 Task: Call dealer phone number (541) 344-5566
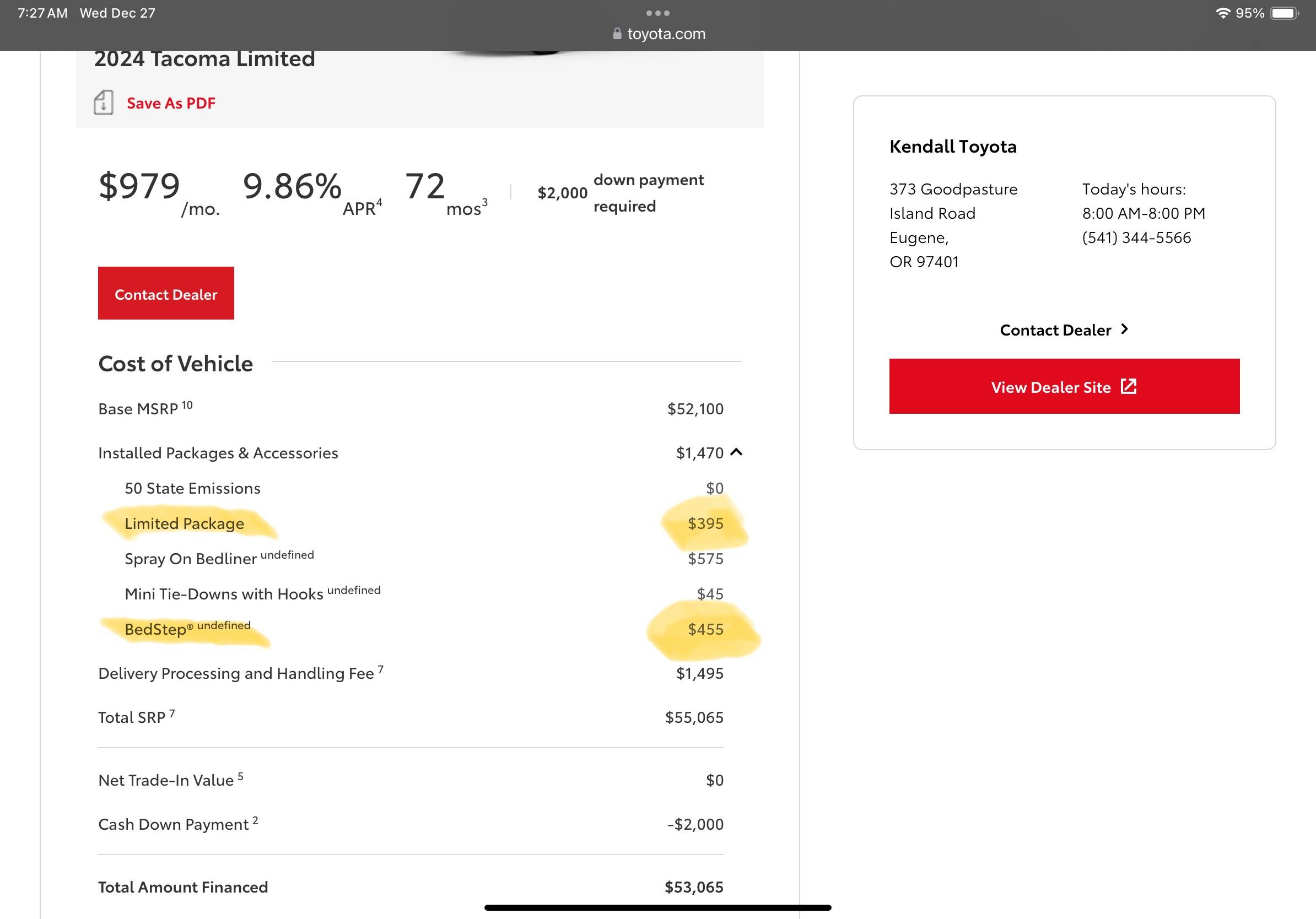click(x=1136, y=237)
